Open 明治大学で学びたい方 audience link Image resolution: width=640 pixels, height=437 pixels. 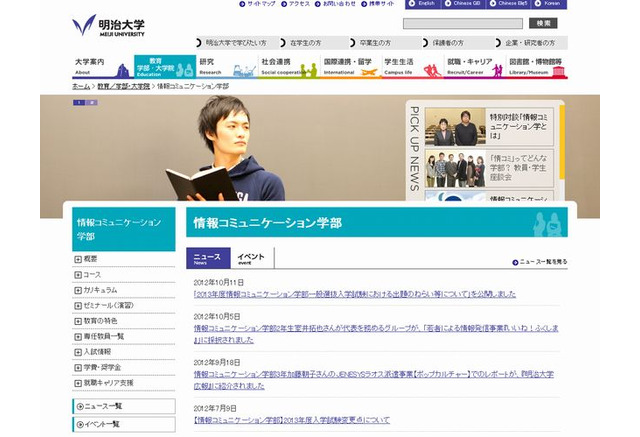[231, 43]
